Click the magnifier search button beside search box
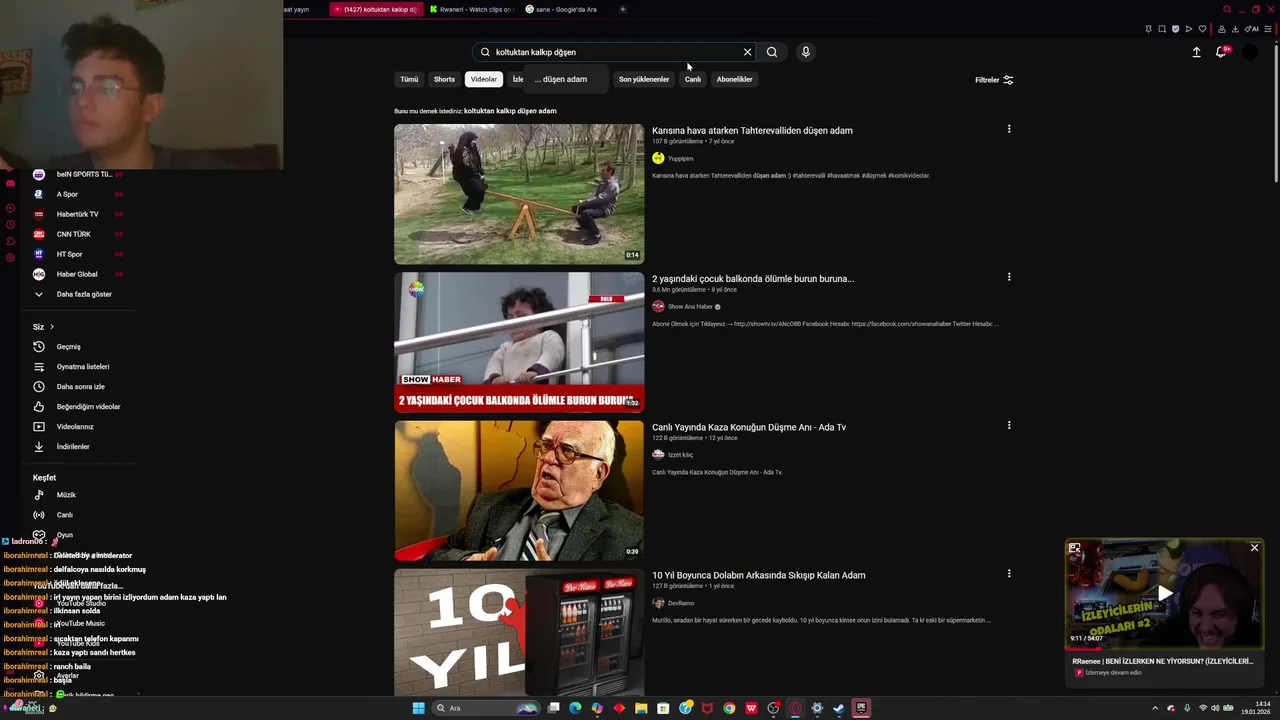 tap(772, 52)
